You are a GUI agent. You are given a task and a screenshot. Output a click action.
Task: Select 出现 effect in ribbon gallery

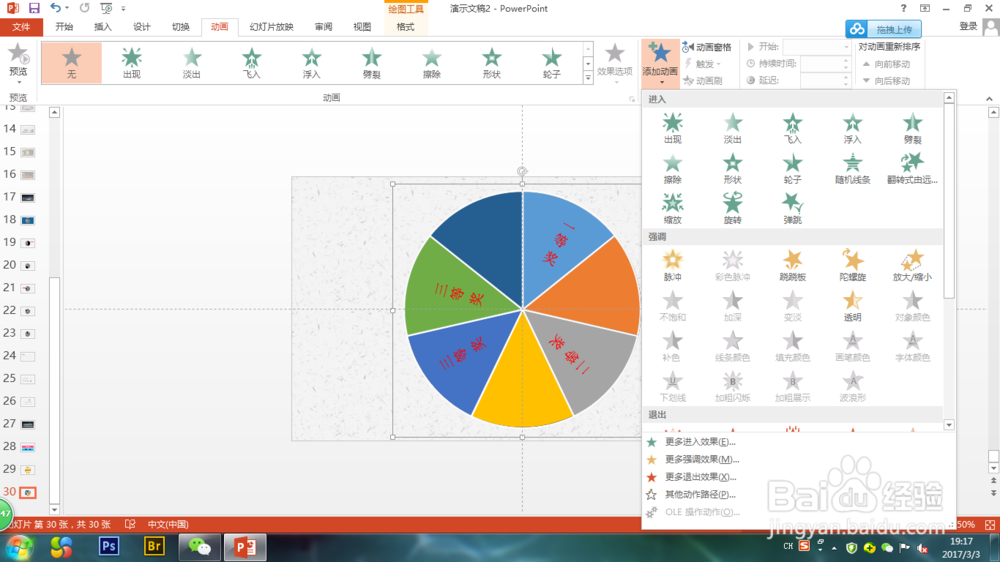pos(131,63)
